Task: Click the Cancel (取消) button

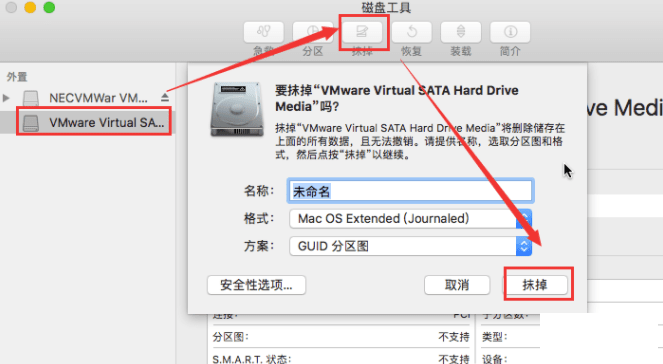Action: [457, 285]
